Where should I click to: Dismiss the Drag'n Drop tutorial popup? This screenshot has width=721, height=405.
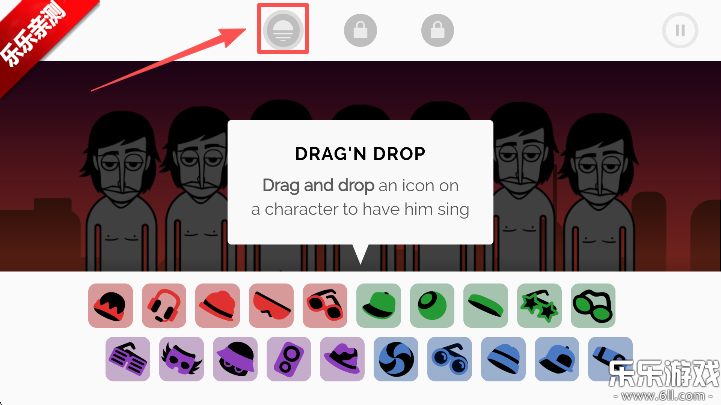coord(360,183)
